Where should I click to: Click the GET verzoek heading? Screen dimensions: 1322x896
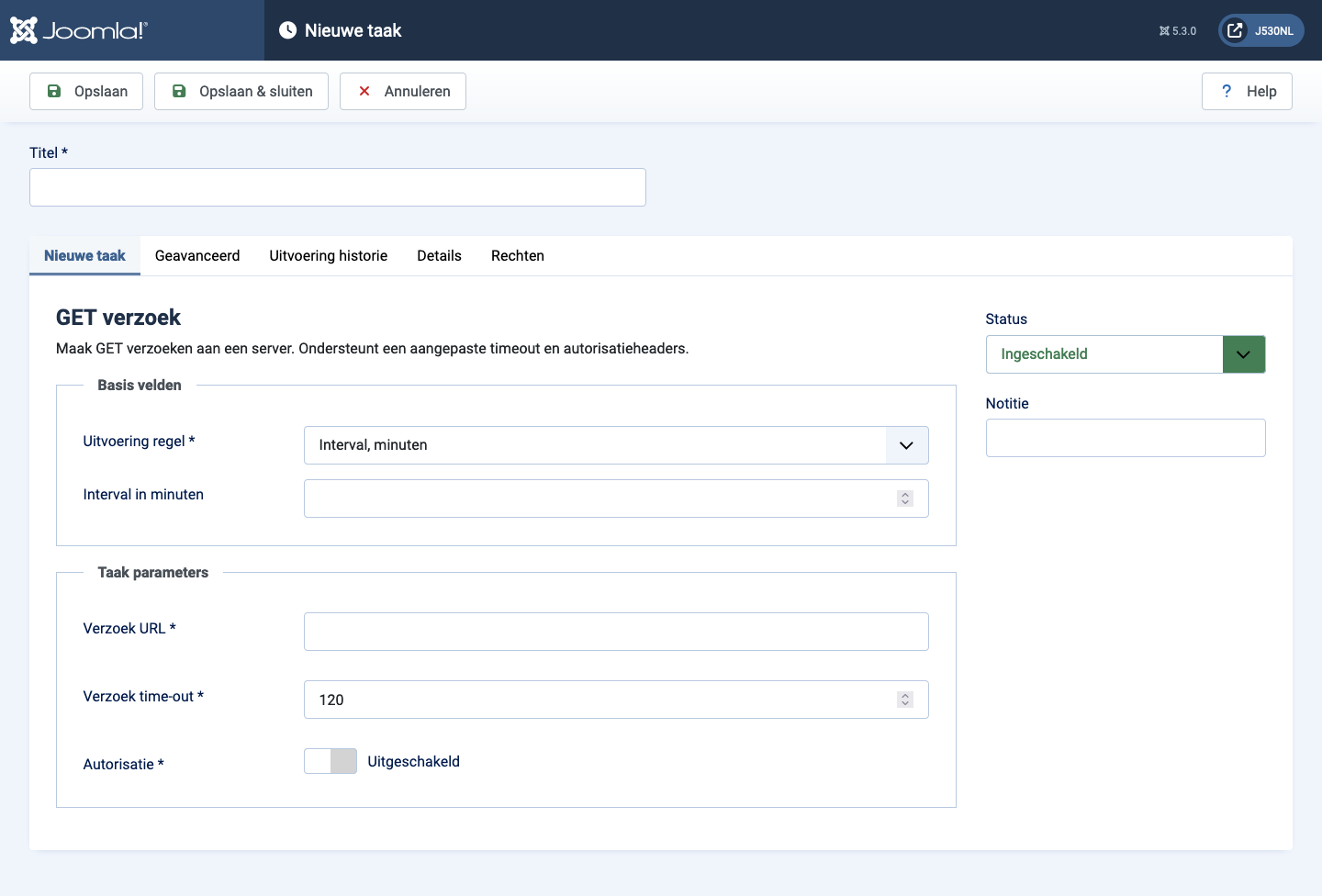pos(118,318)
